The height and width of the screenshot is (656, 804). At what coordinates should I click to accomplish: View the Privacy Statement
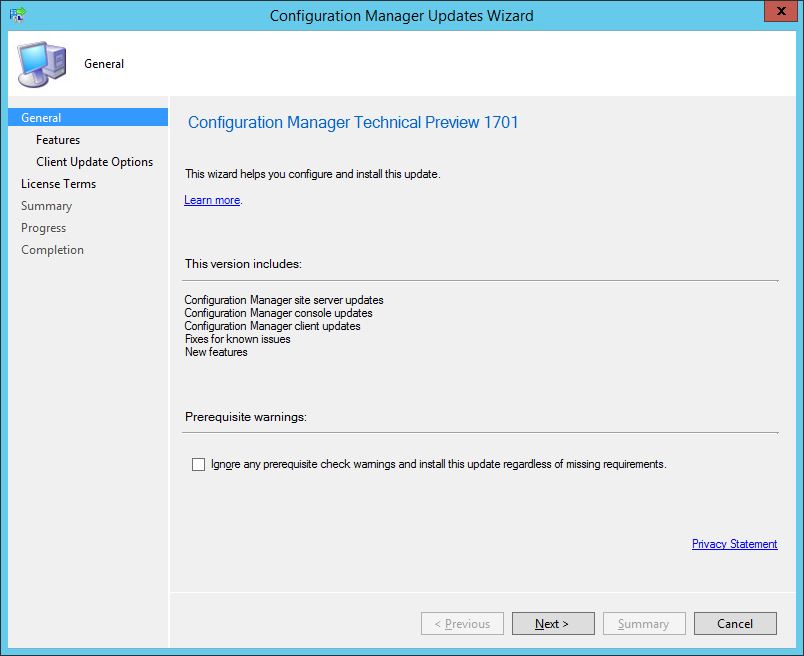pyautogui.click(x=734, y=544)
